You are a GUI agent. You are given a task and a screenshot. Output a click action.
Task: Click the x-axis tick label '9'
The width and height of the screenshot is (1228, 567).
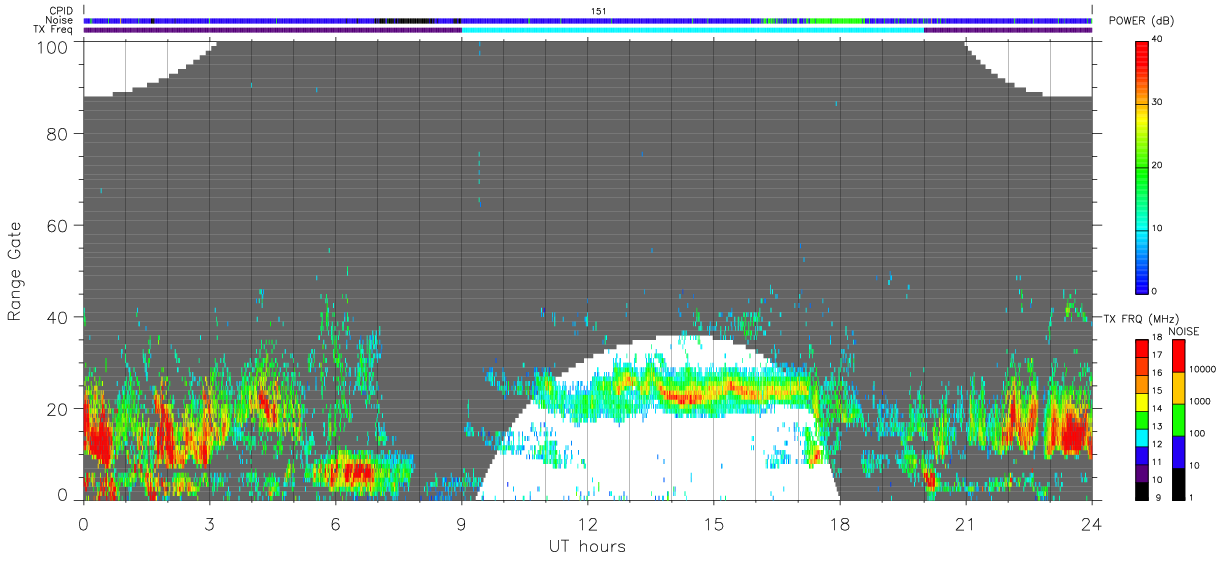pos(462,524)
